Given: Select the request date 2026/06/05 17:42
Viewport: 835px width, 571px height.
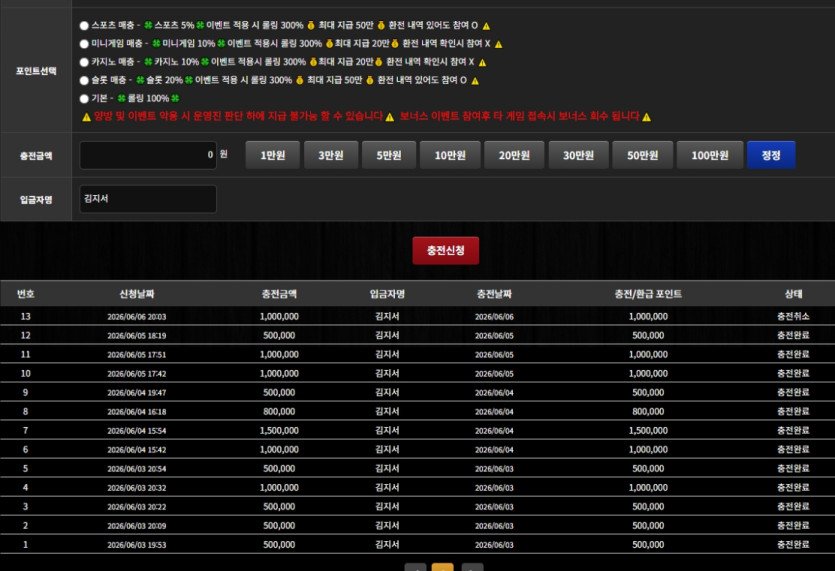Looking at the screenshot, I should click(137, 374).
